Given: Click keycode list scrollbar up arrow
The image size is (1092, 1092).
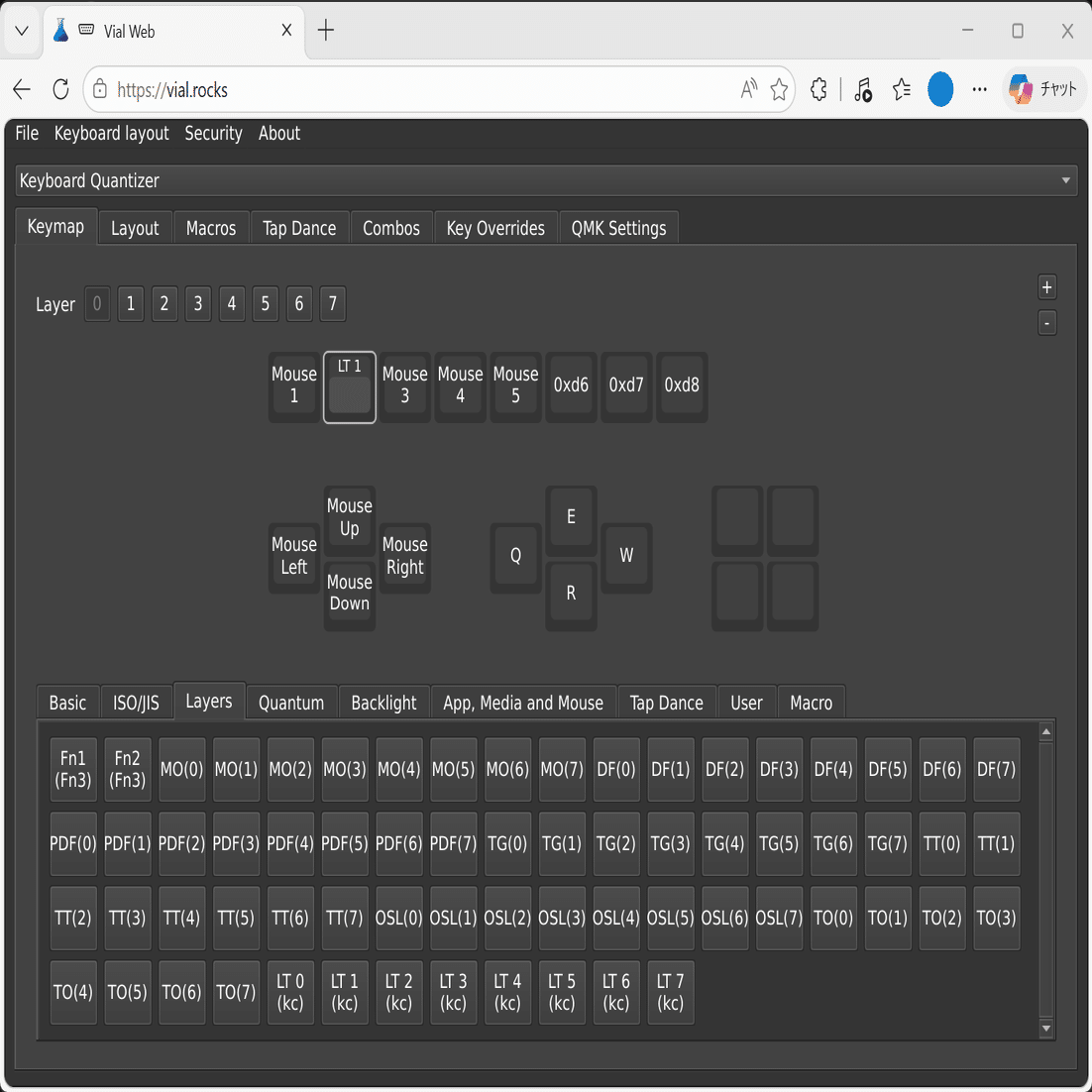Looking at the screenshot, I should 1046,731.
